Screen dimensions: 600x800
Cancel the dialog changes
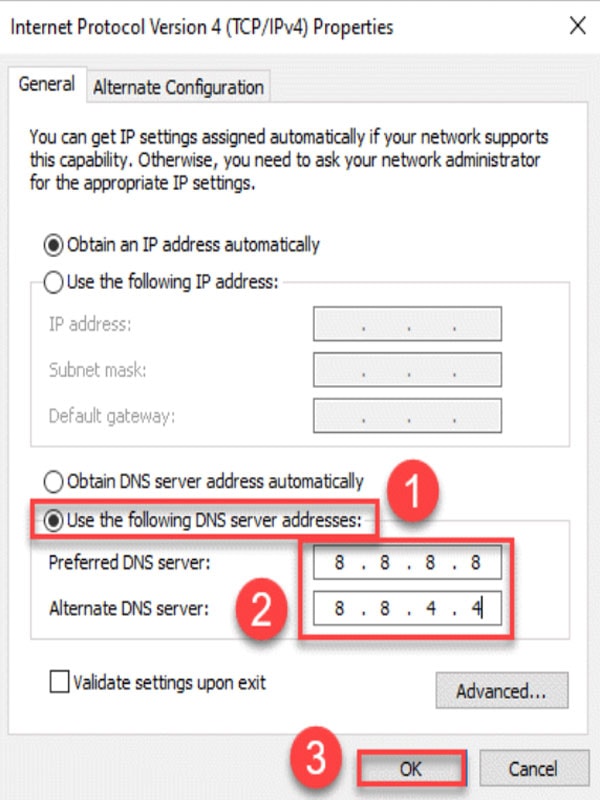534,768
